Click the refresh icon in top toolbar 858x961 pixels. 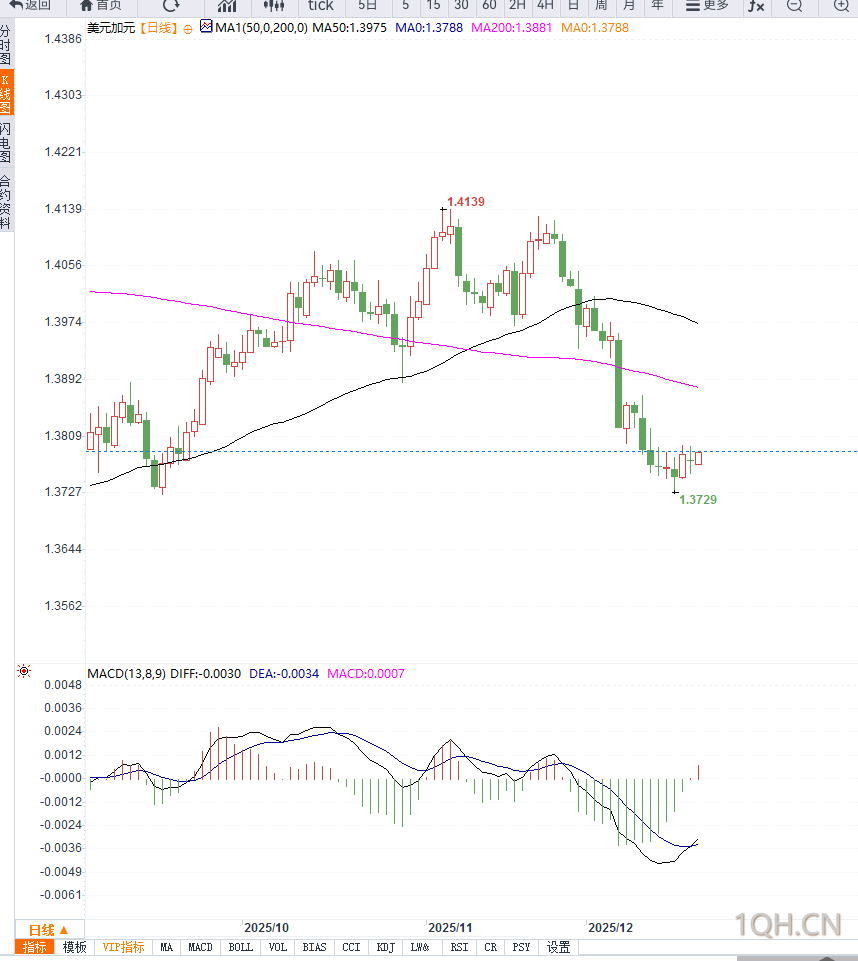click(x=172, y=5)
